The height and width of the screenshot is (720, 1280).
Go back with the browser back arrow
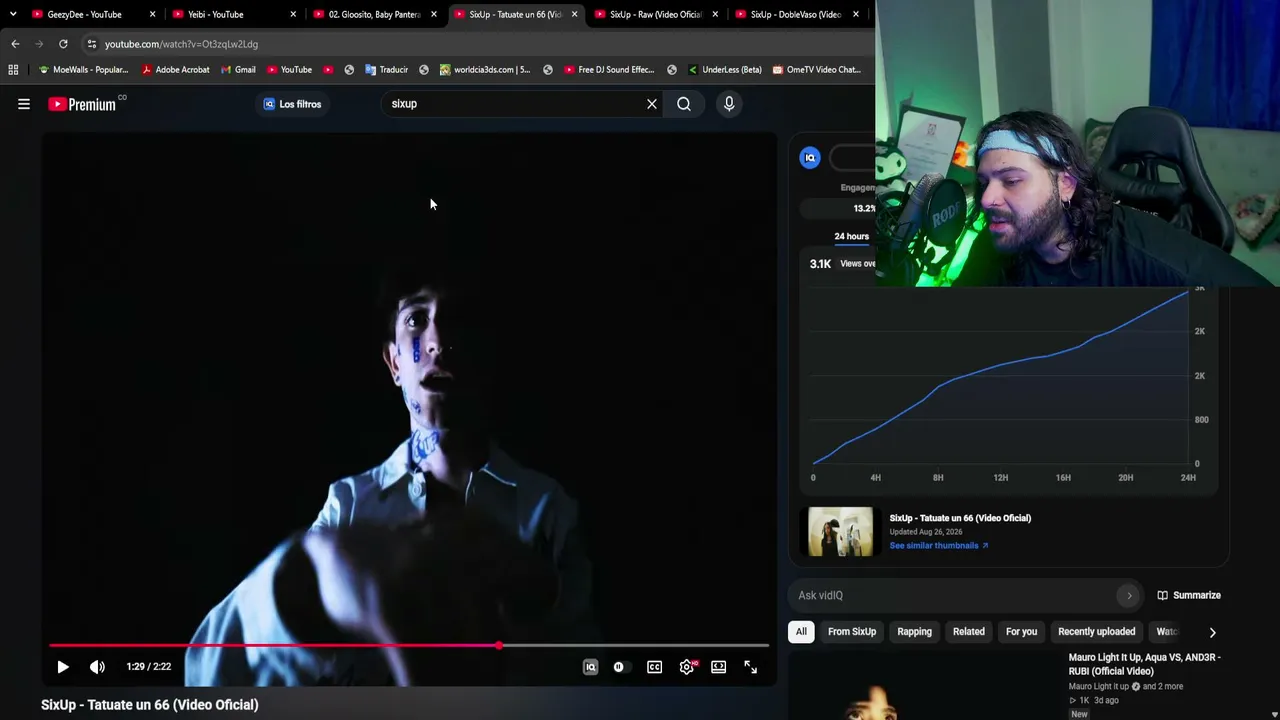point(15,44)
